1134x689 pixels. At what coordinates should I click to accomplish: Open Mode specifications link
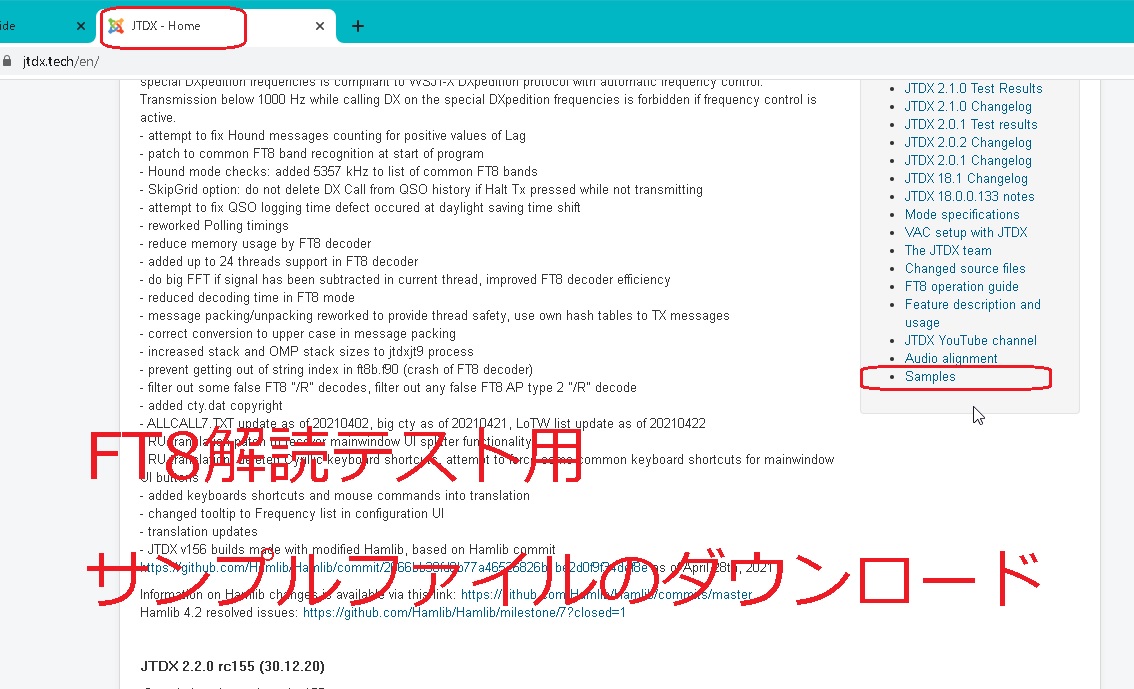[962, 215]
